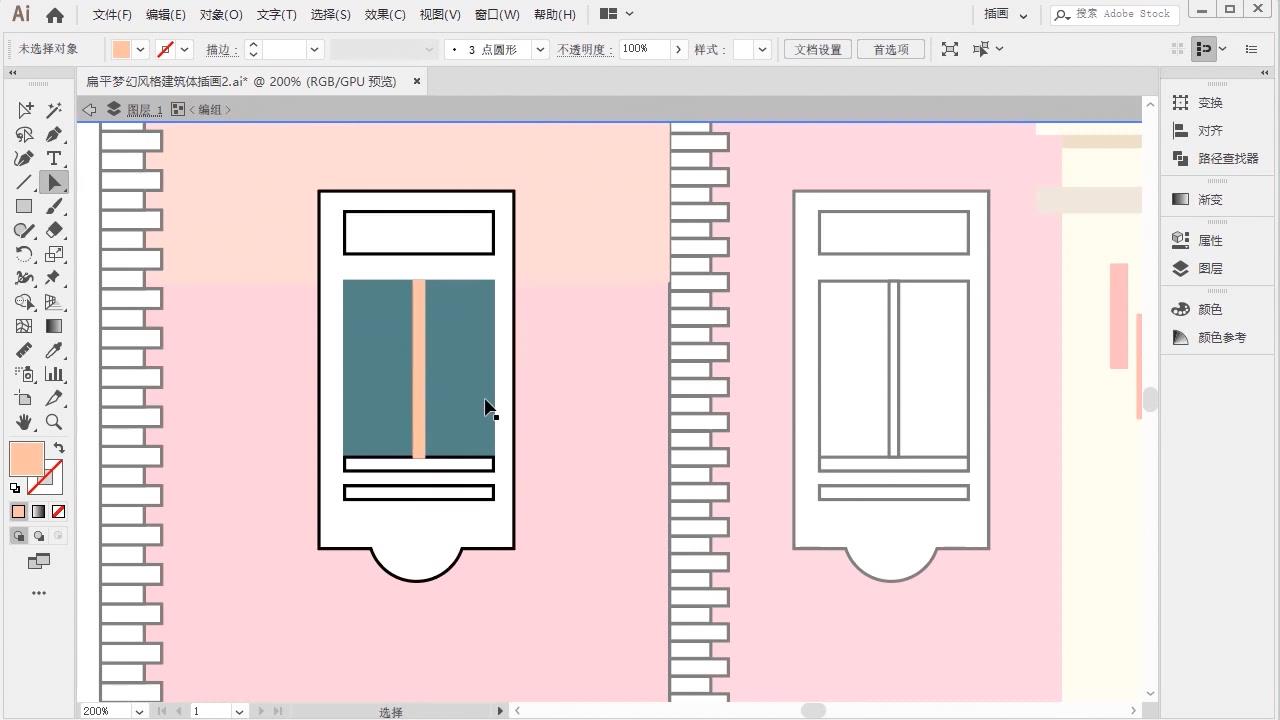Screen dimensions: 1280x720
Task: Open Edit Toolbar three-dots button
Action: point(39,593)
